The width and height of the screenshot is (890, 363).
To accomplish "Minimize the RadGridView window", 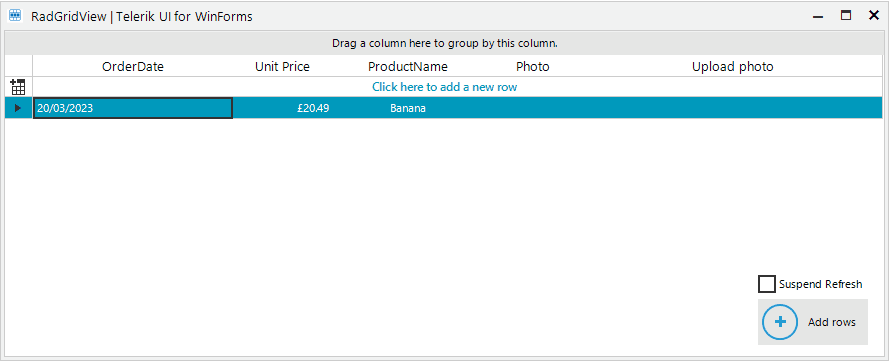I will 818,16.
